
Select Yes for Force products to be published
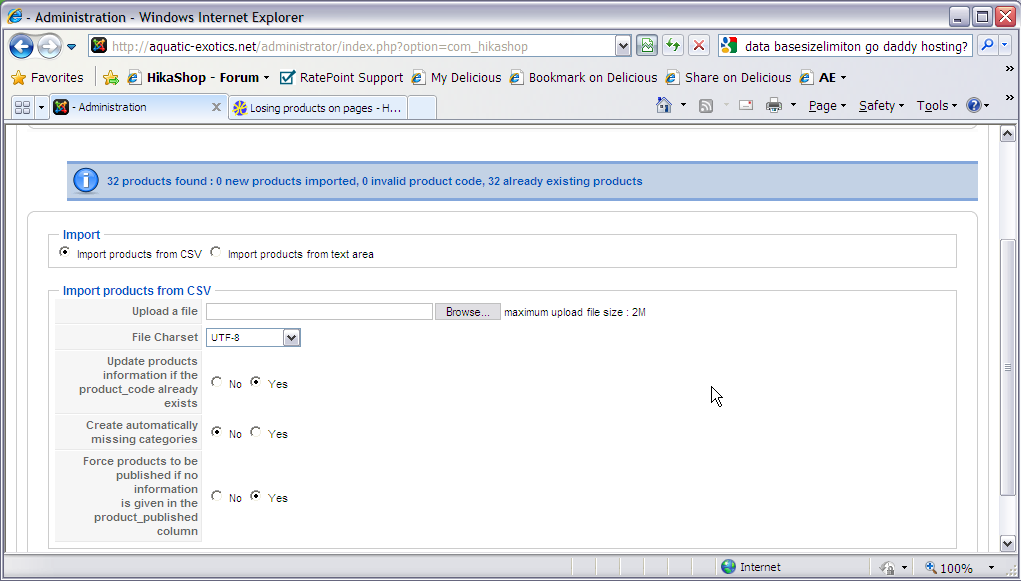point(255,496)
